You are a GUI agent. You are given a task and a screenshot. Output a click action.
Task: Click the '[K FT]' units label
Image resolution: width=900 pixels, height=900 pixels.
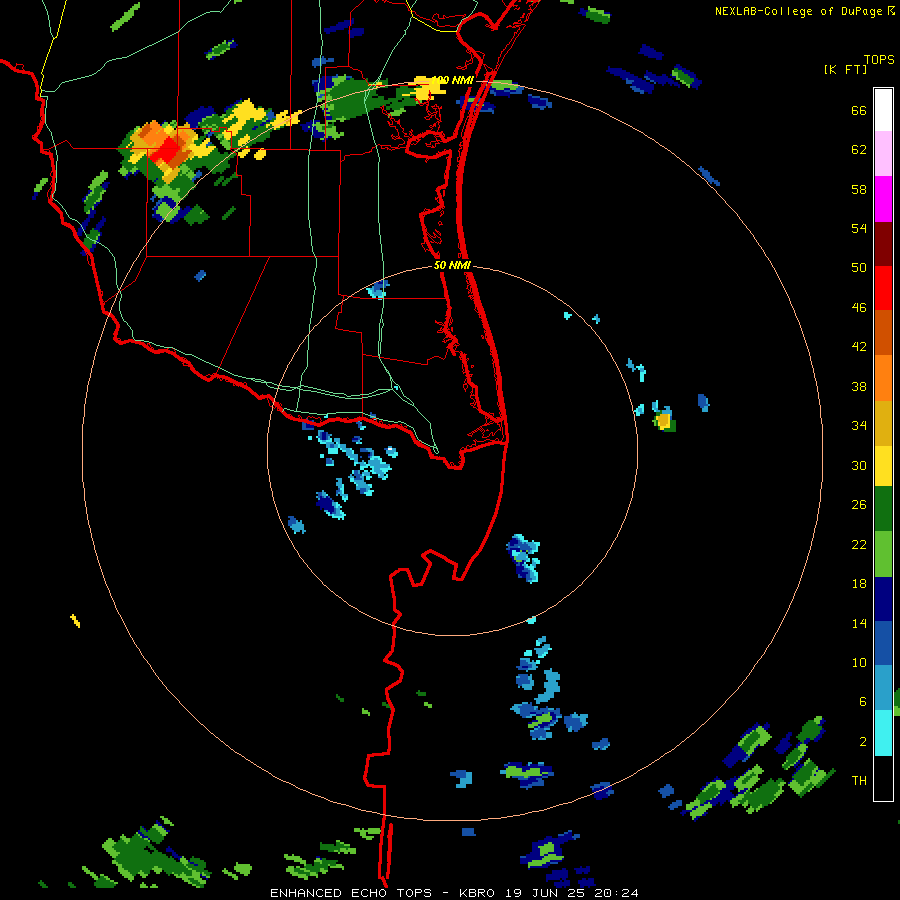[845, 70]
